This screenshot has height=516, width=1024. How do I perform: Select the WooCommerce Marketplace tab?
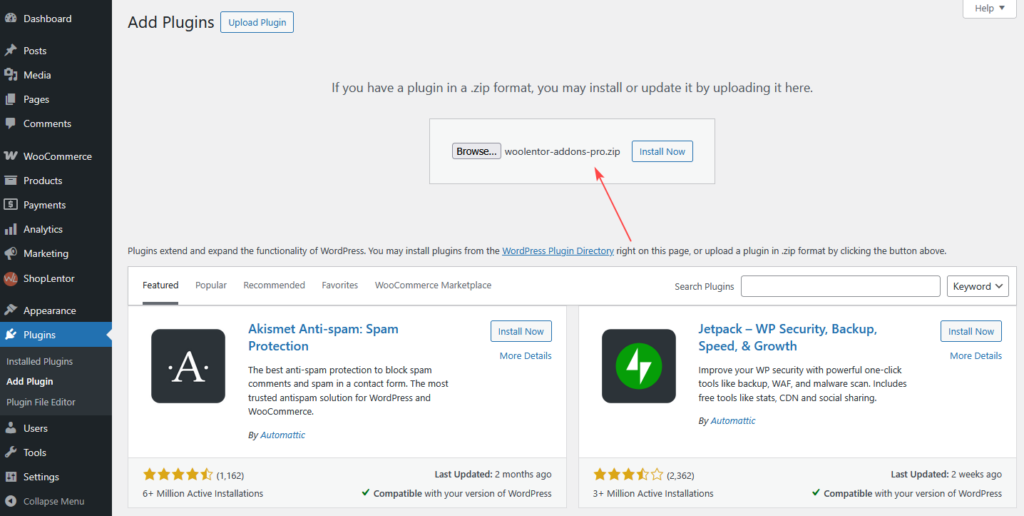pos(433,285)
